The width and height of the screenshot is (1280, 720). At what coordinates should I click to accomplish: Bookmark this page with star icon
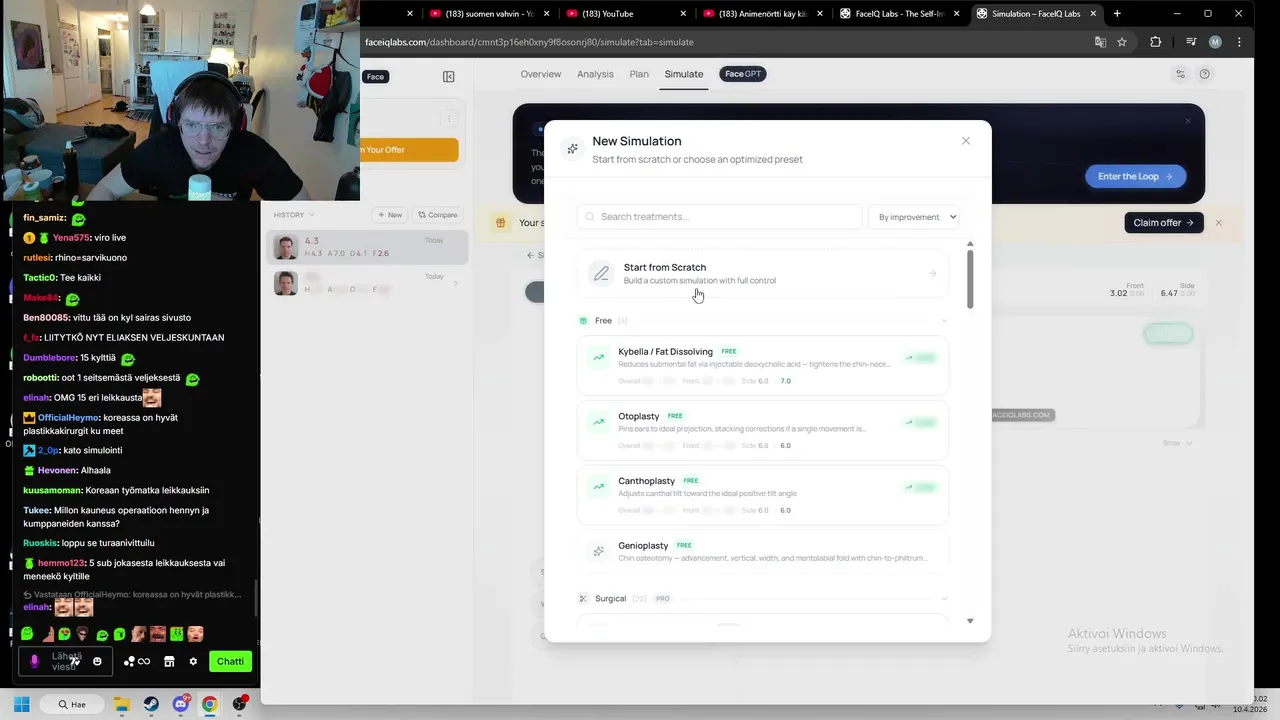click(1122, 42)
